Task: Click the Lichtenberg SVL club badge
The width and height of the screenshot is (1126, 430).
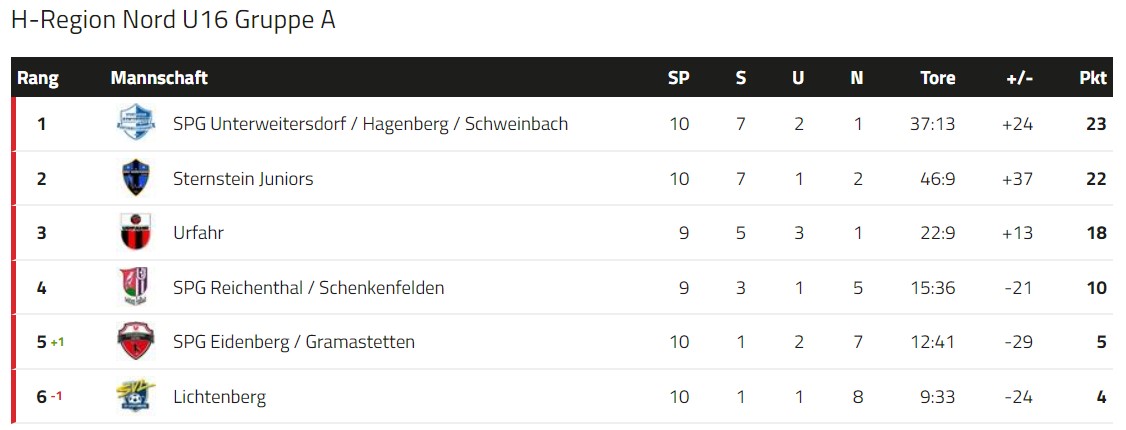Action: coord(136,396)
